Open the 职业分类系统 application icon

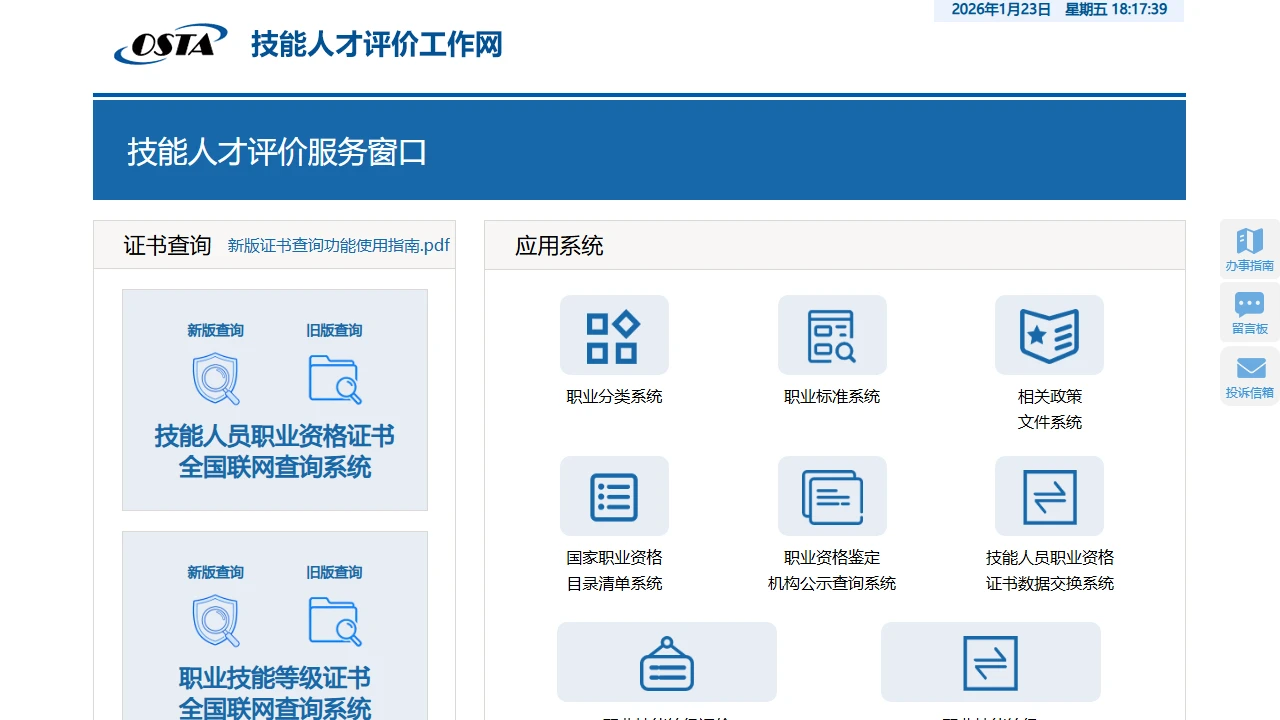click(x=614, y=335)
